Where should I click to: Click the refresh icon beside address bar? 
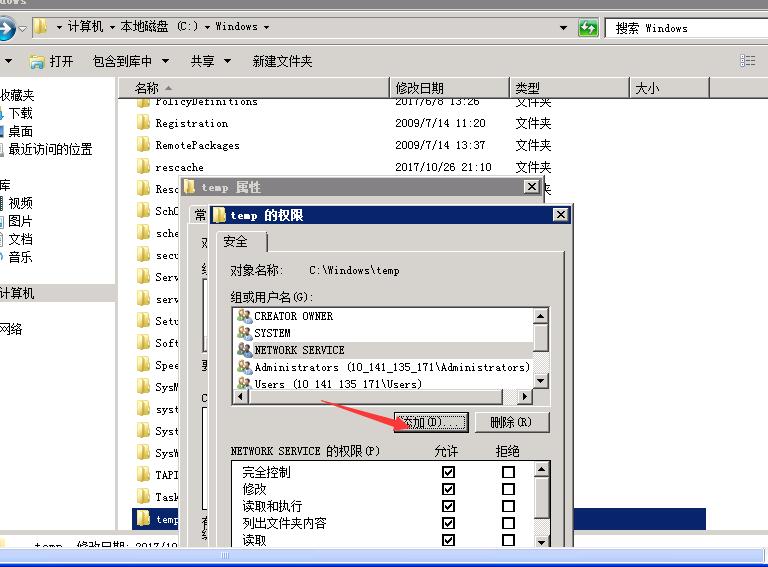(x=588, y=27)
